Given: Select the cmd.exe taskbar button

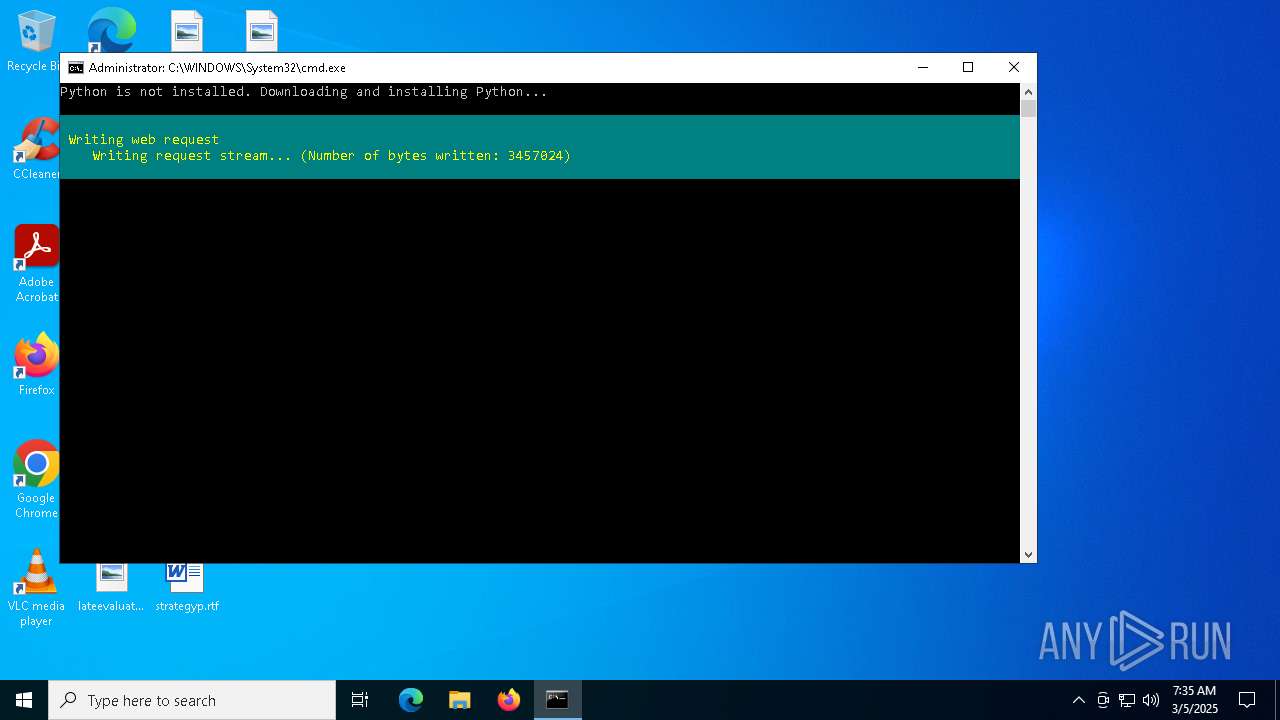Looking at the screenshot, I should coord(558,700).
